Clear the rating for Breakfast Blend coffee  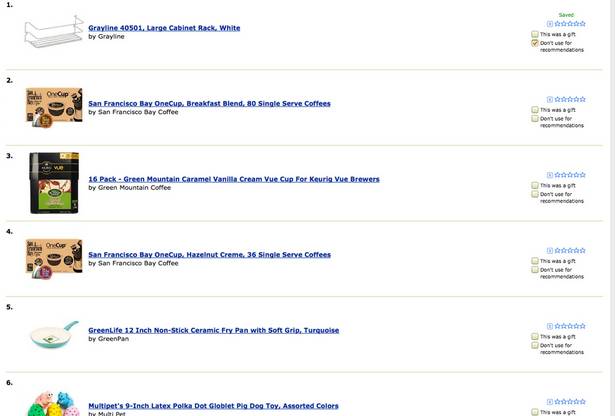[549, 99]
